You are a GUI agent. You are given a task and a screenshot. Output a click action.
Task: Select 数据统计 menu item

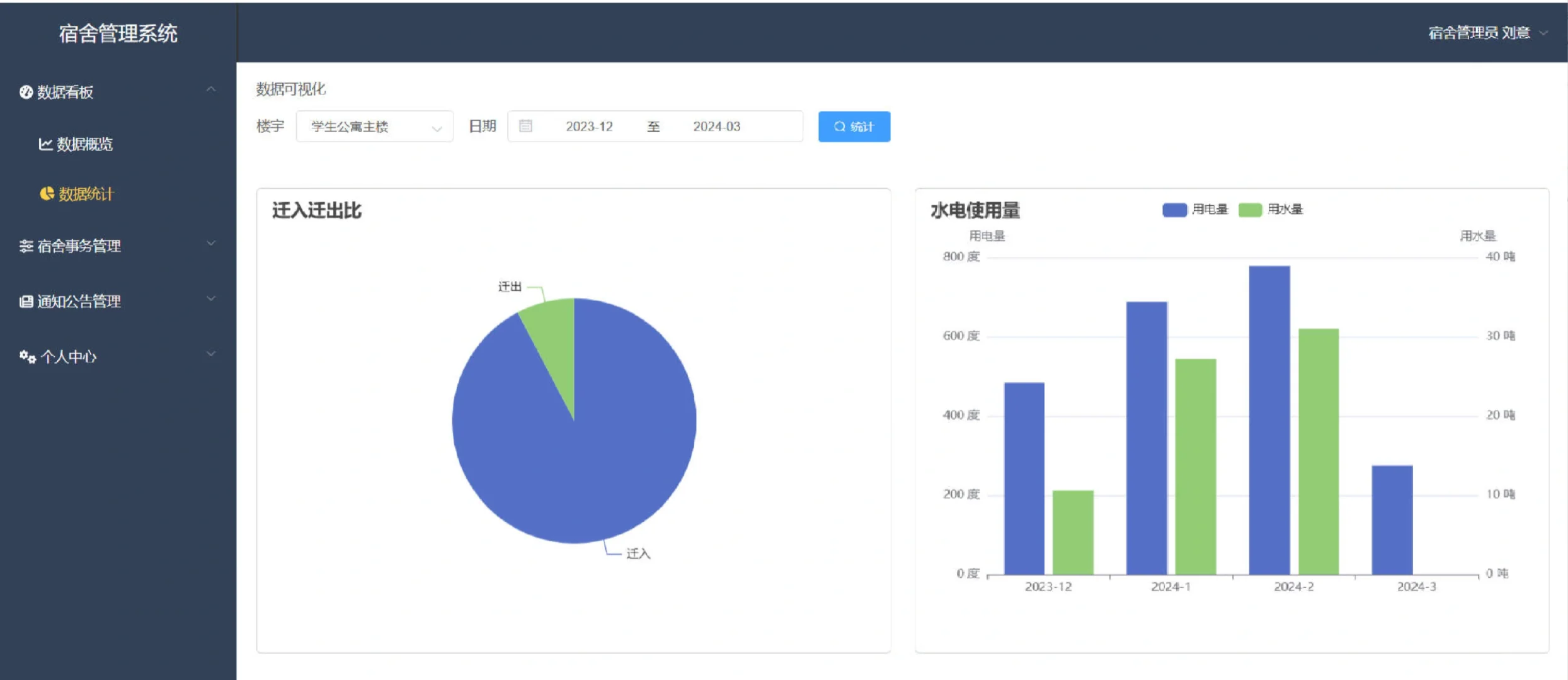pos(118,194)
